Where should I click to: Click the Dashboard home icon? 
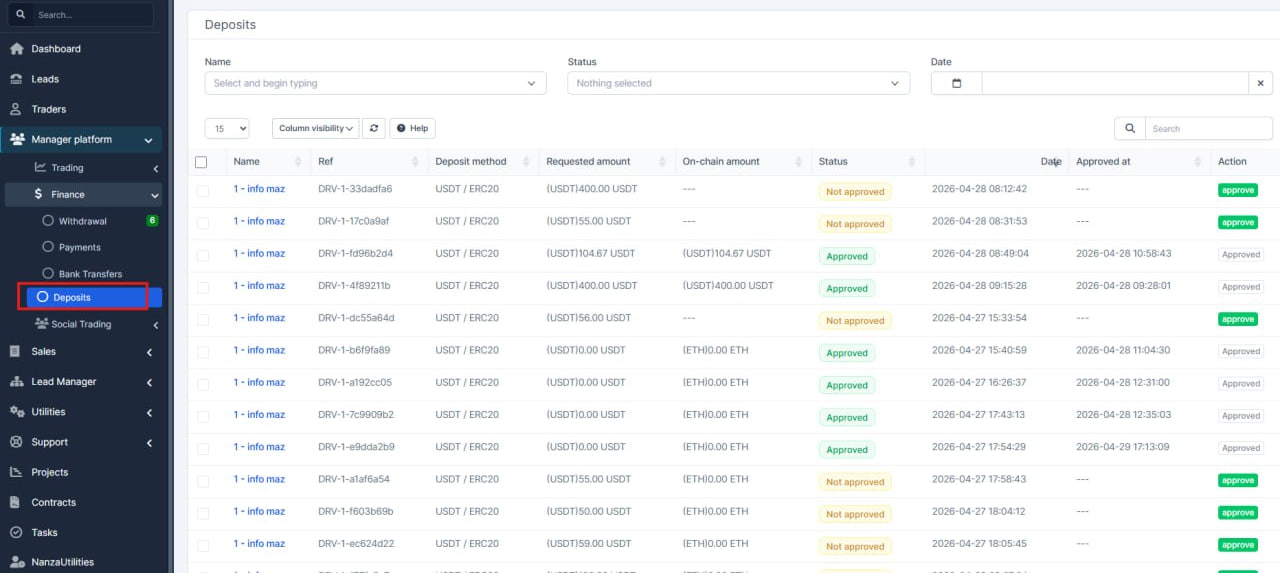click(x=16, y=49)
